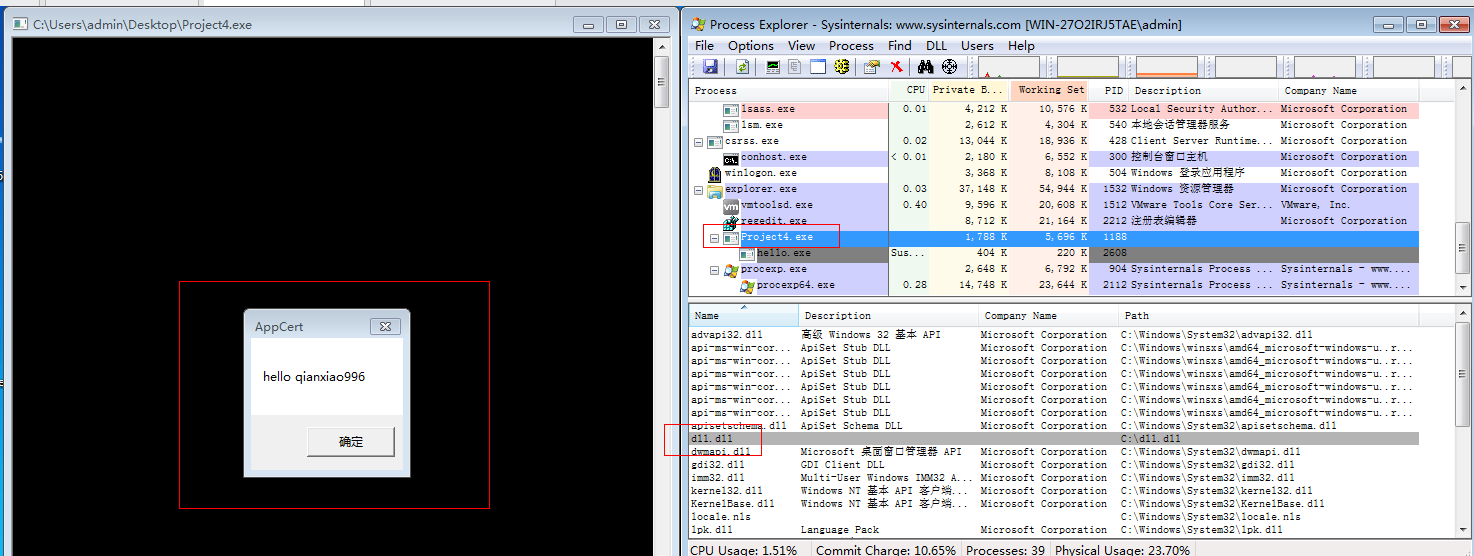
Task: Collapse the explorer.exe tree node
Action: (x=698, y=190)
